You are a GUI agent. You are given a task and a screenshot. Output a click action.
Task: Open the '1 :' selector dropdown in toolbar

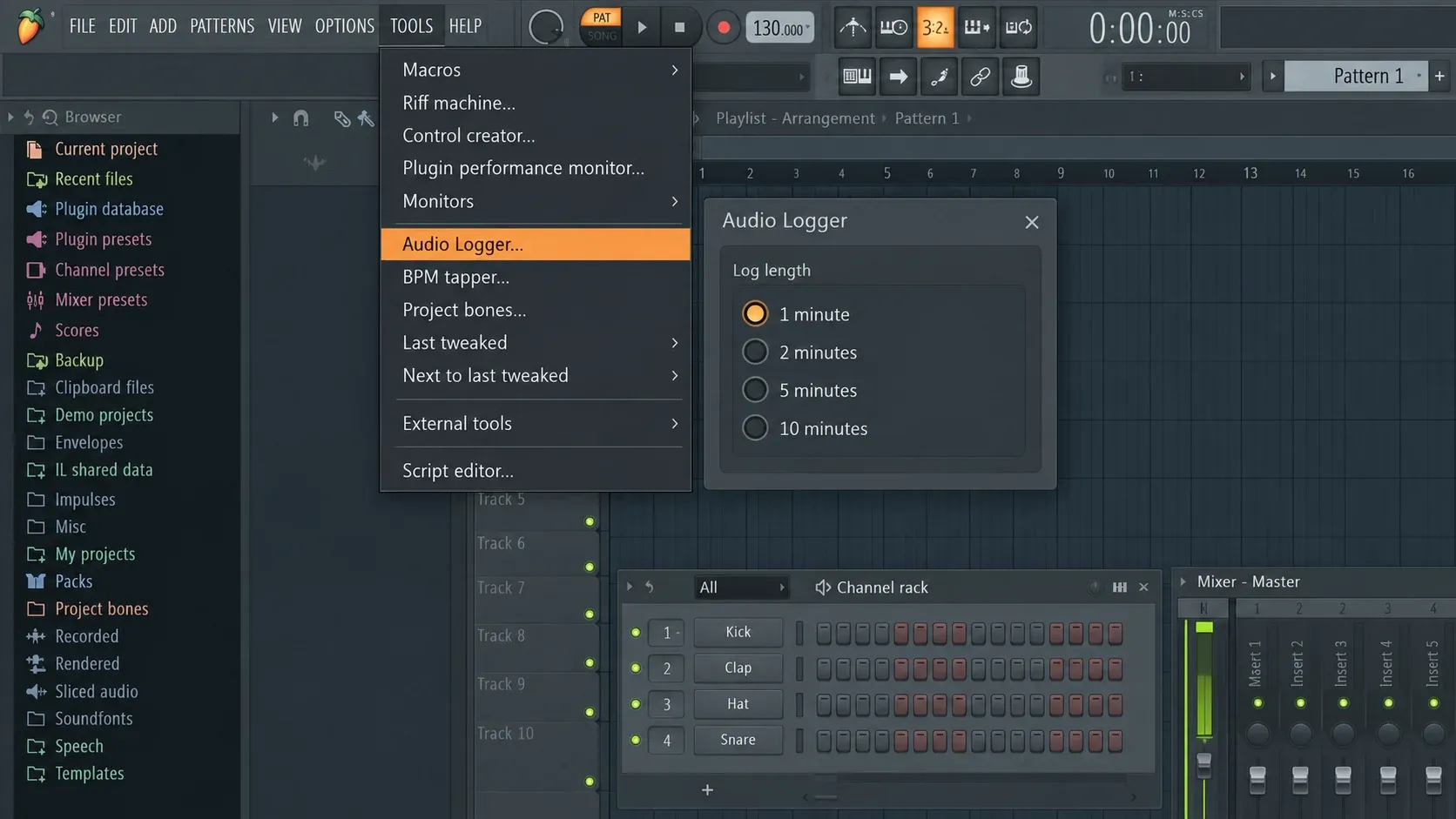(x=1185, y=77)
